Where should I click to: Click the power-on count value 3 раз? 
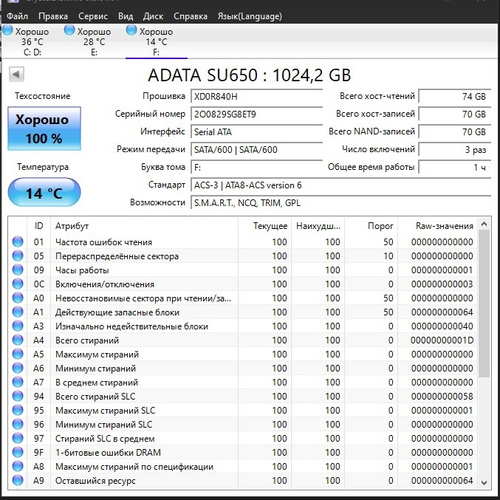[455, 150]
